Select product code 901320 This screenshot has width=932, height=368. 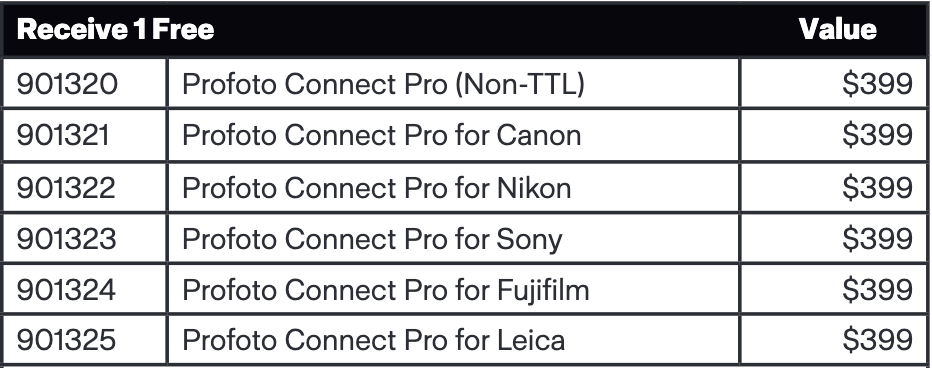click(67, 84)
